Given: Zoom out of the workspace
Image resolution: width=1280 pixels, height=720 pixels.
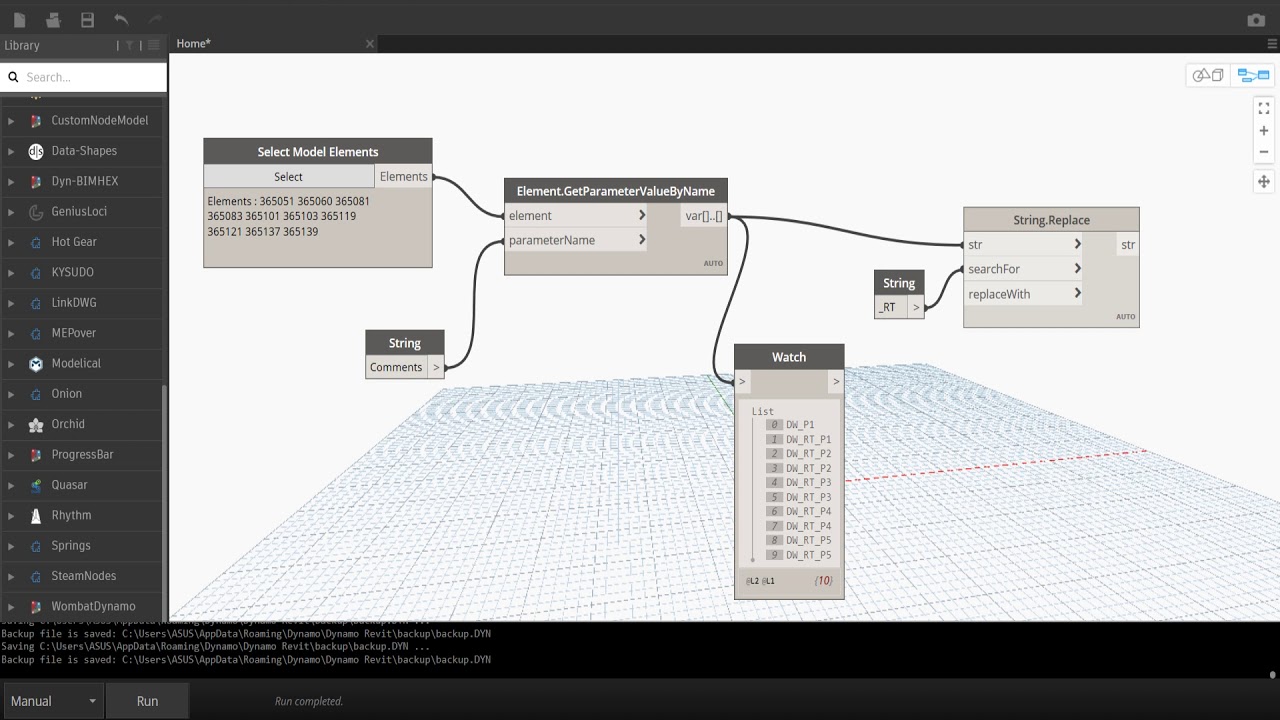Looking at the screenshot, I should tap(1264, 152).
